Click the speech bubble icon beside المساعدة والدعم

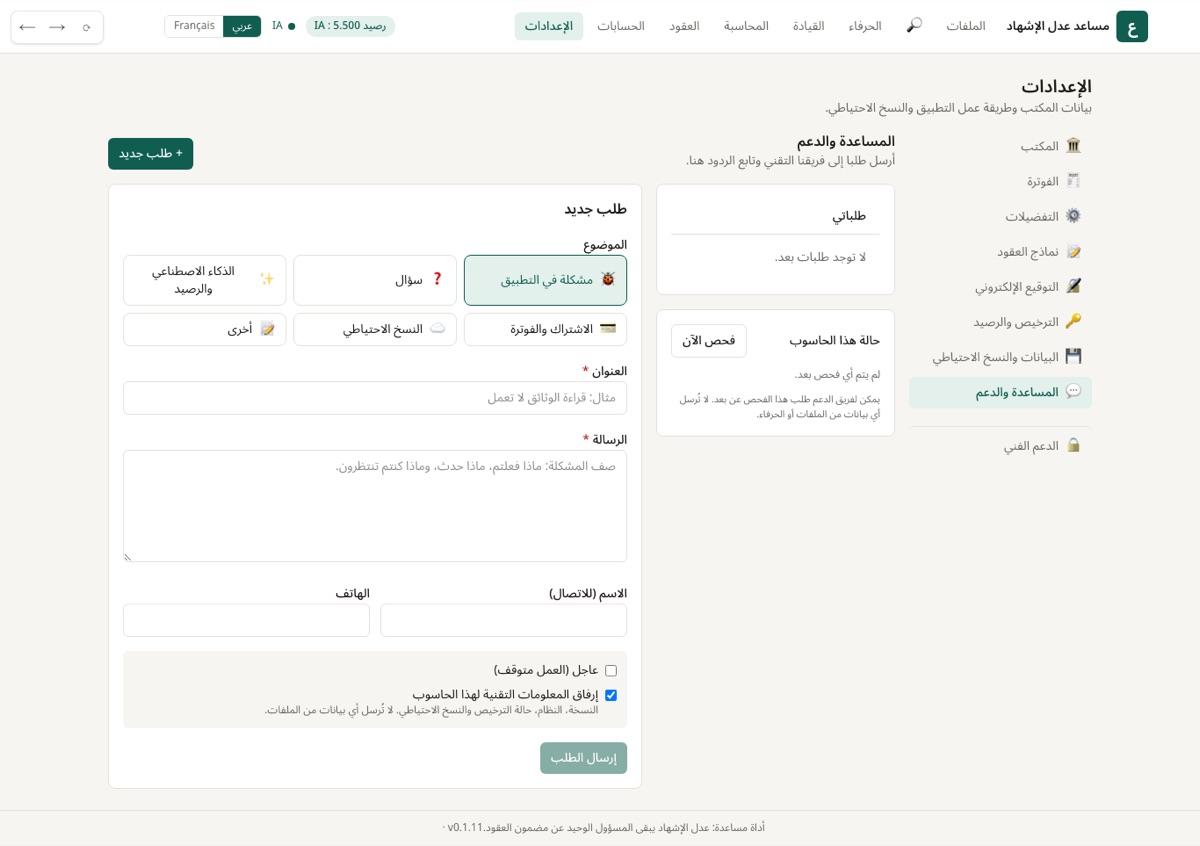[1073, 392]
